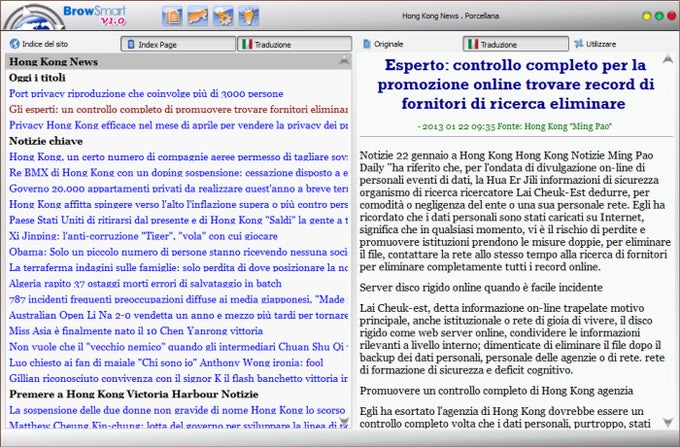Switch to left pane Traduzione tab
The height and width of the screenshot is (447, 680).
point(294,44)
